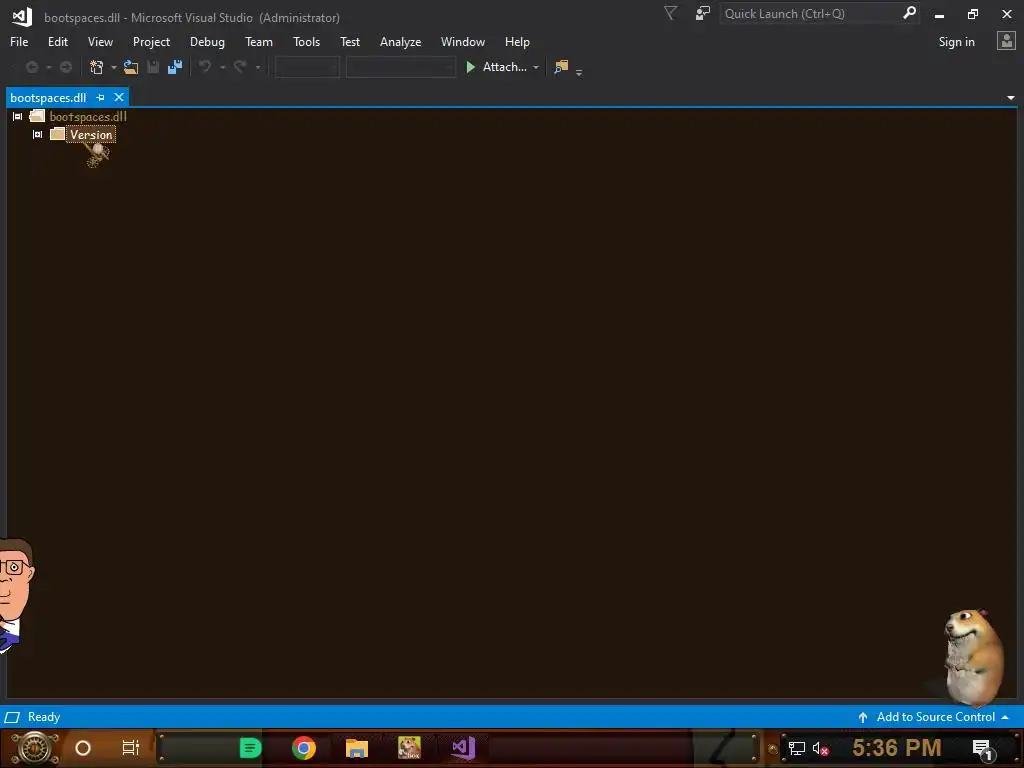The width and height of the screenshot is (1024, 768).
Task: Click the Cortana circle taskbar icon
Action: coord(82,748)
